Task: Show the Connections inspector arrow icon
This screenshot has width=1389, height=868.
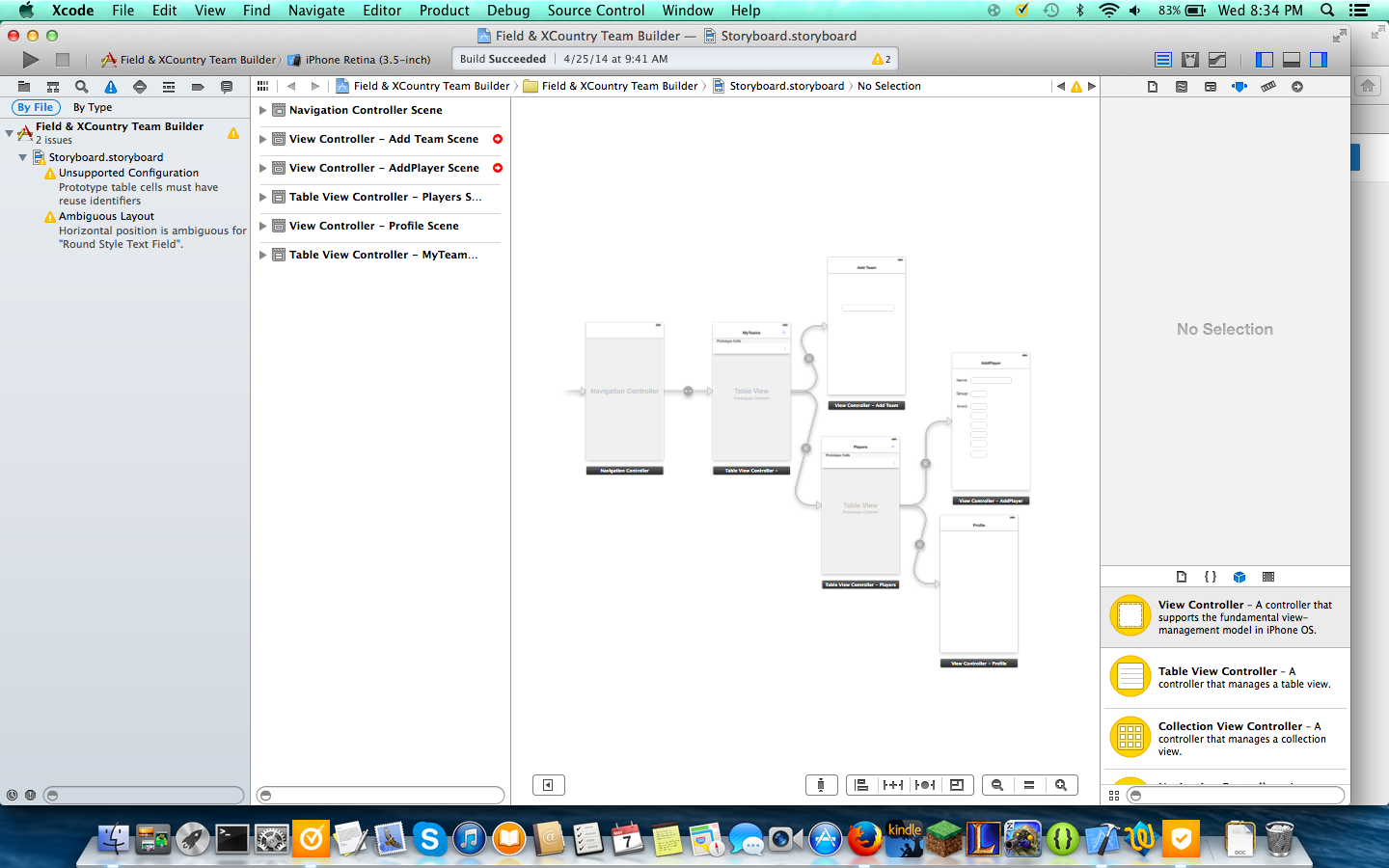Action: [1297, 87]
